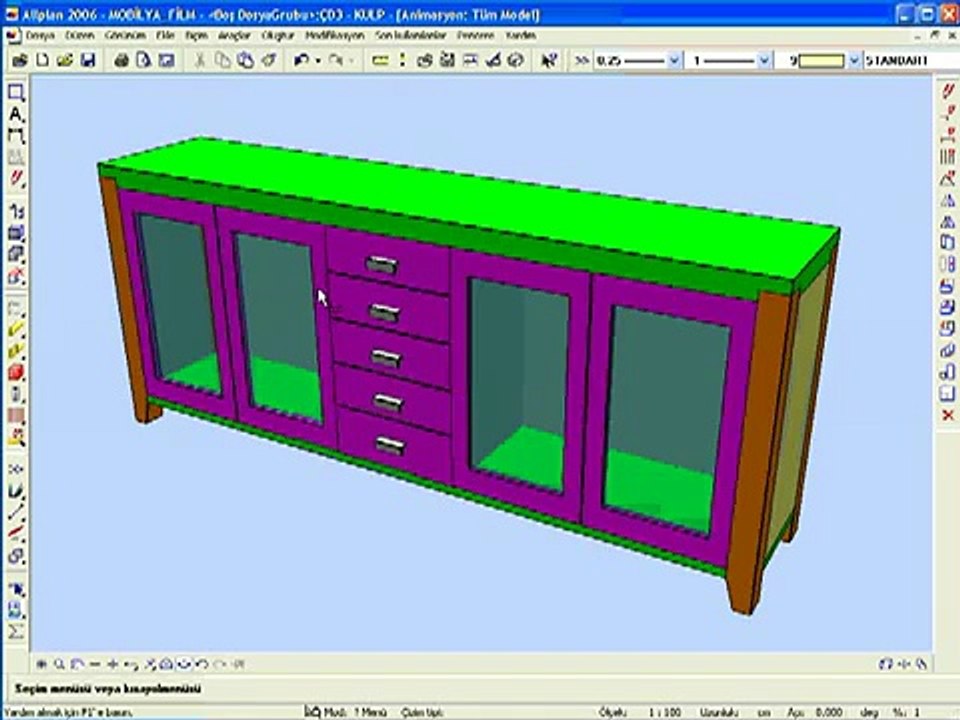
Task: Click the blank-page New document icon
Action: coord(42,60)
